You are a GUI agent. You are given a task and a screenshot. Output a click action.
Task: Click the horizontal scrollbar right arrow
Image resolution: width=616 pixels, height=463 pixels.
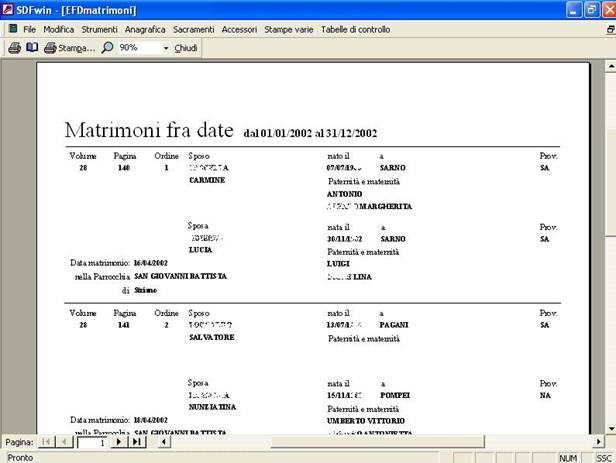(598, 442)
